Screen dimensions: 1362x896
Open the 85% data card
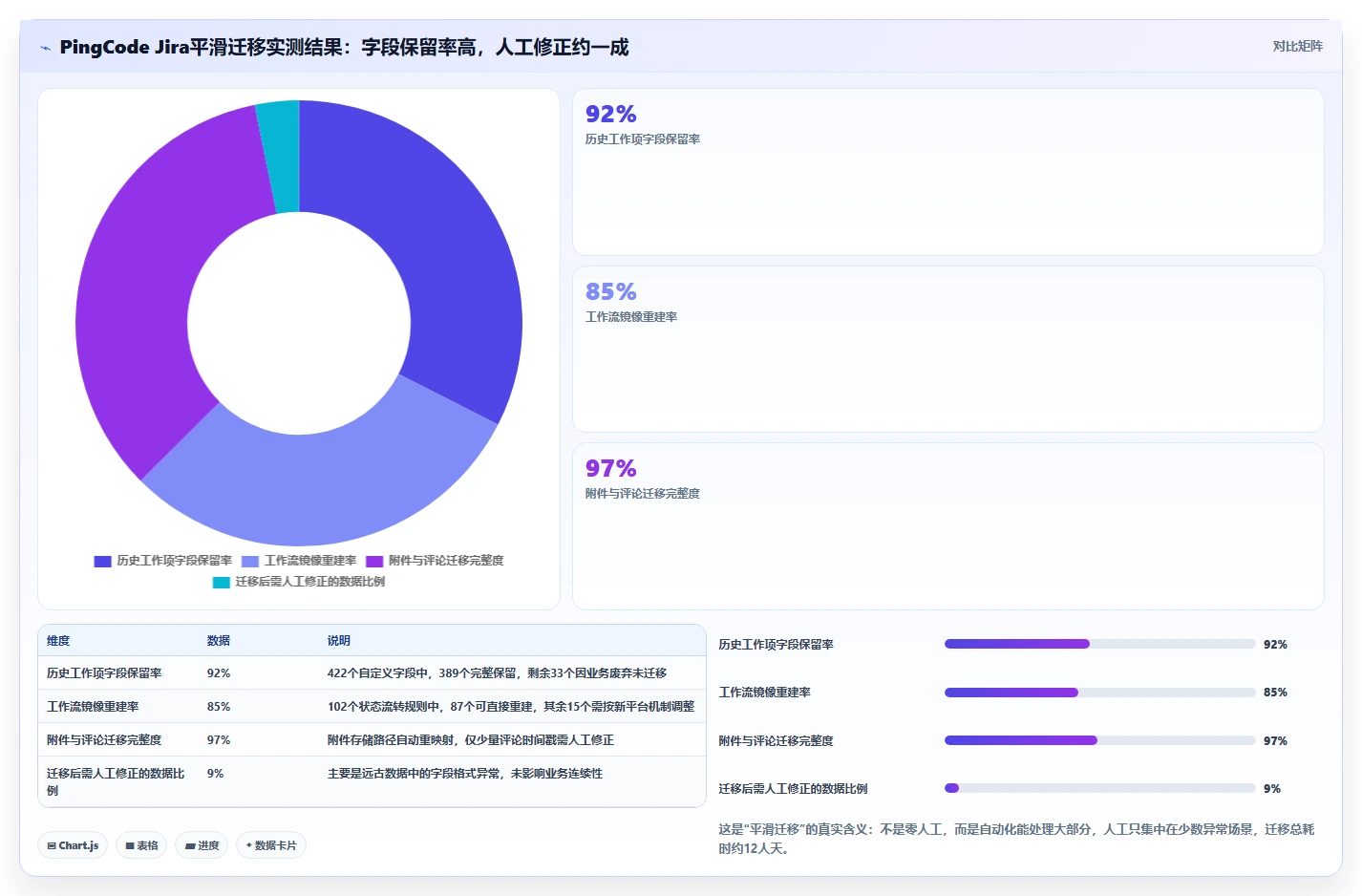[947, 349]
